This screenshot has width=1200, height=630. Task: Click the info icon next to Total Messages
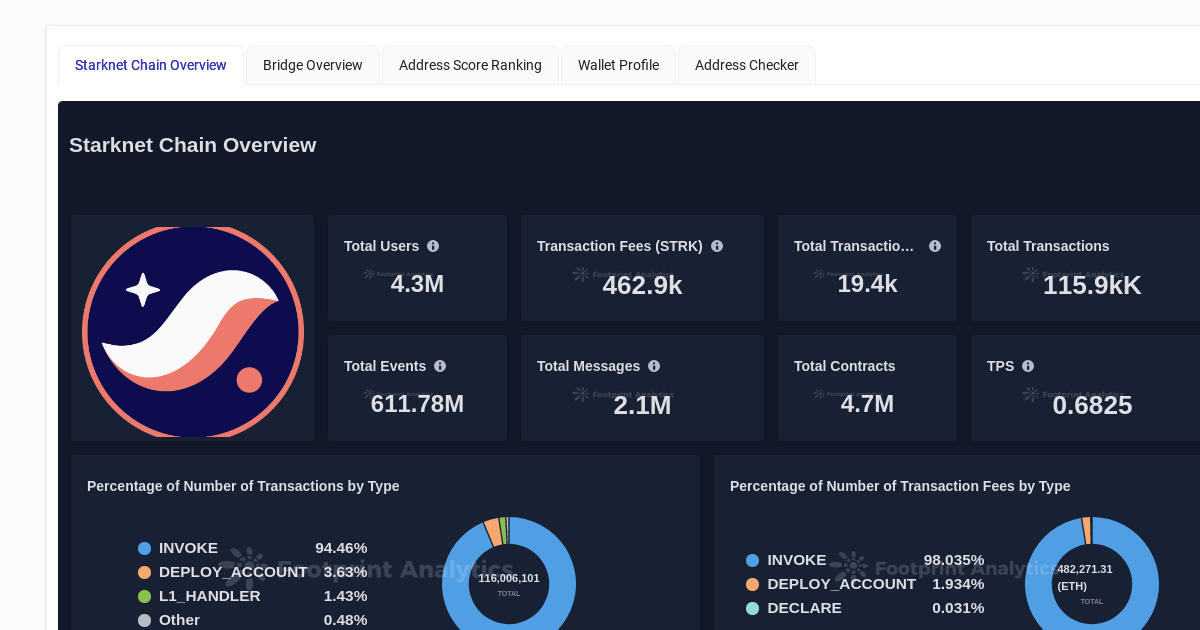[x=654, y=366]
